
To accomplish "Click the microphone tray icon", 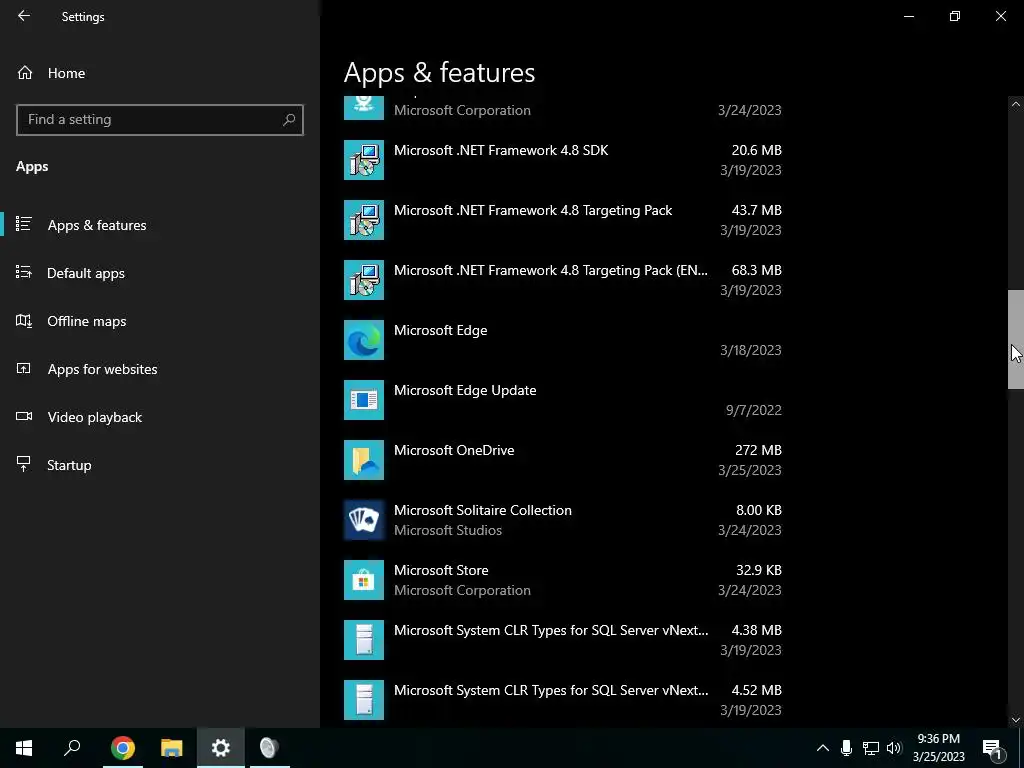I will pos(846,748).
